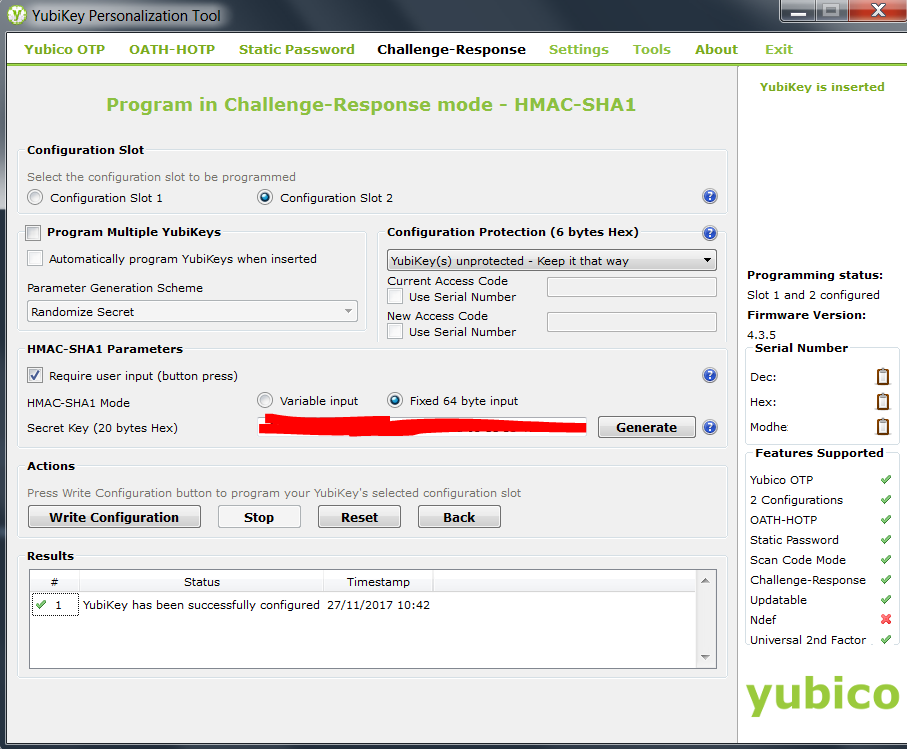
Task: Click the OATH-HOTP supported checkmark
Action: [x=886, y=520]
